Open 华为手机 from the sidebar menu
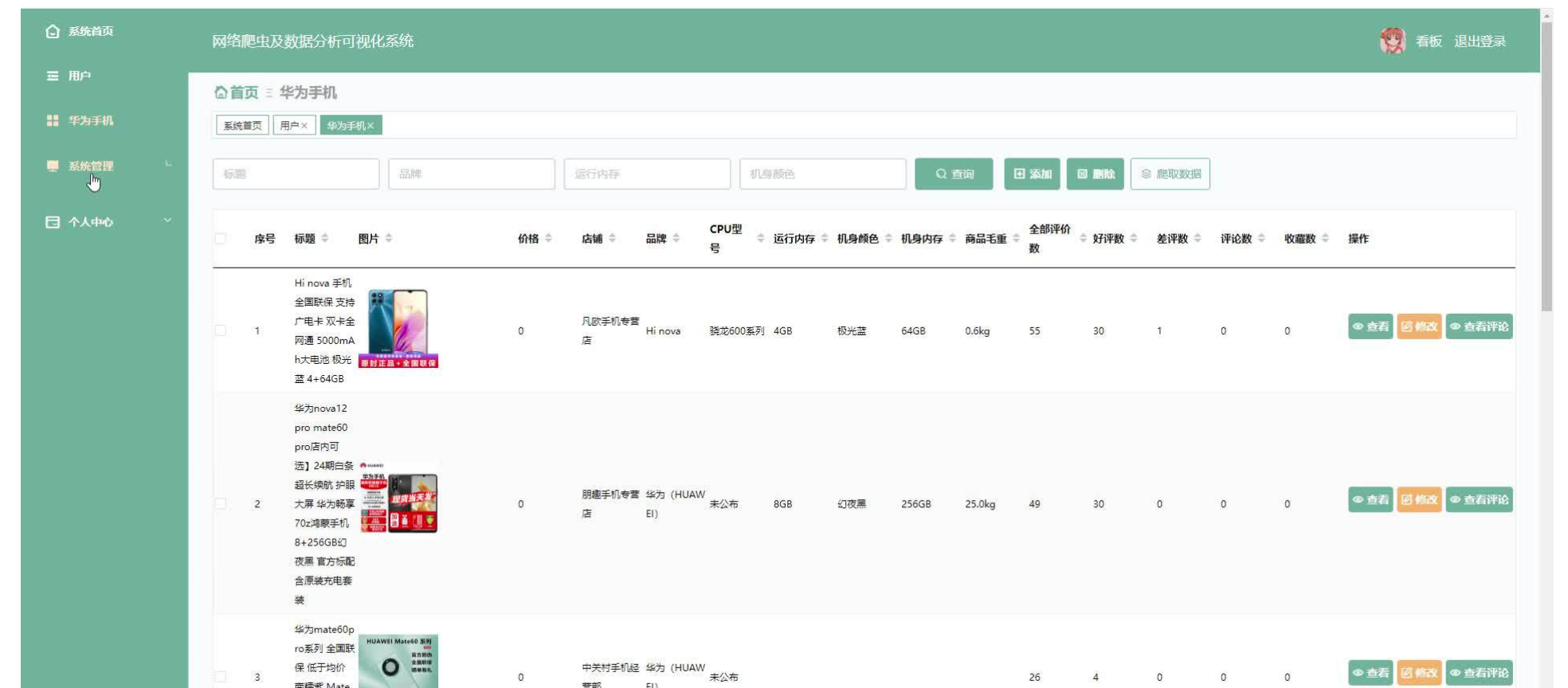 click(91, 120)
